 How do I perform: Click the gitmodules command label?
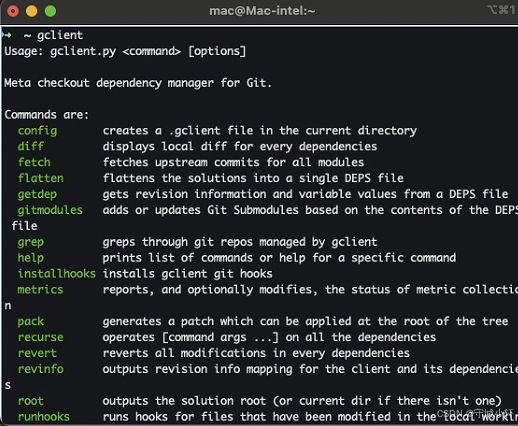coord(50,210)
